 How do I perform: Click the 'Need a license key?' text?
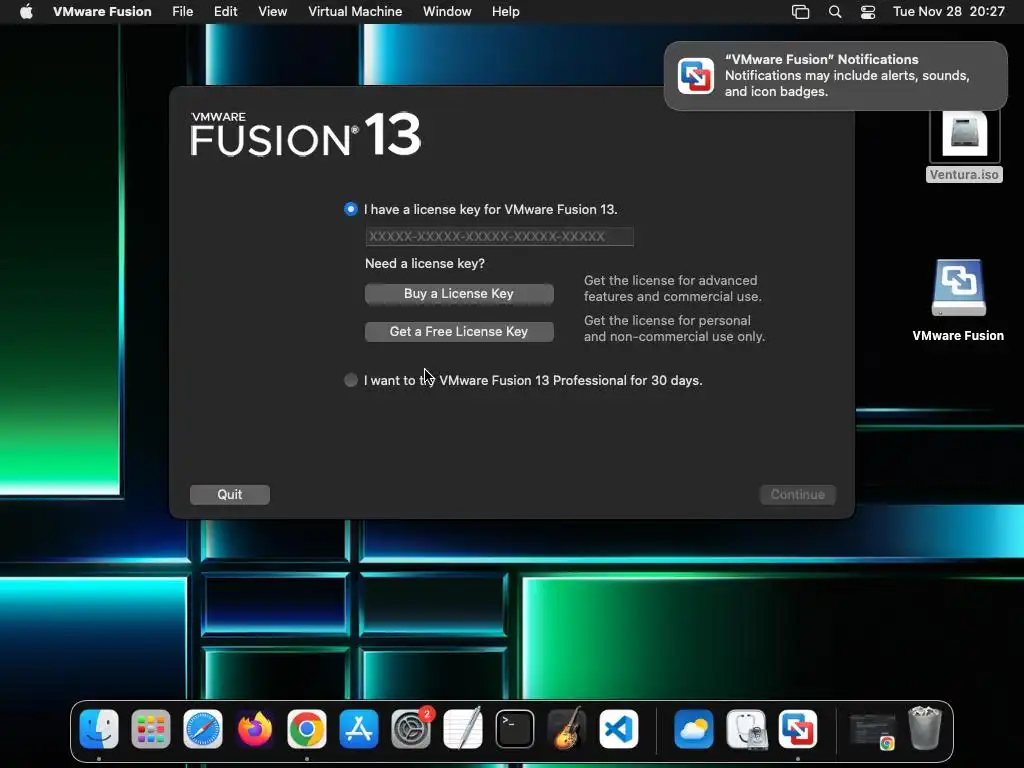(x=424, y=264)
